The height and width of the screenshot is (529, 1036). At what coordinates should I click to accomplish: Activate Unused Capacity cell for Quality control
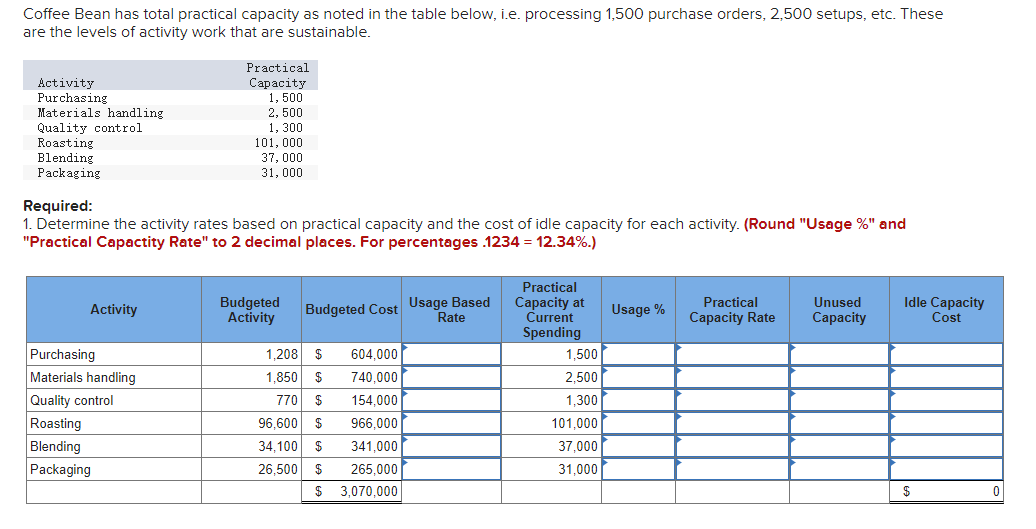[x=839, y=400]
